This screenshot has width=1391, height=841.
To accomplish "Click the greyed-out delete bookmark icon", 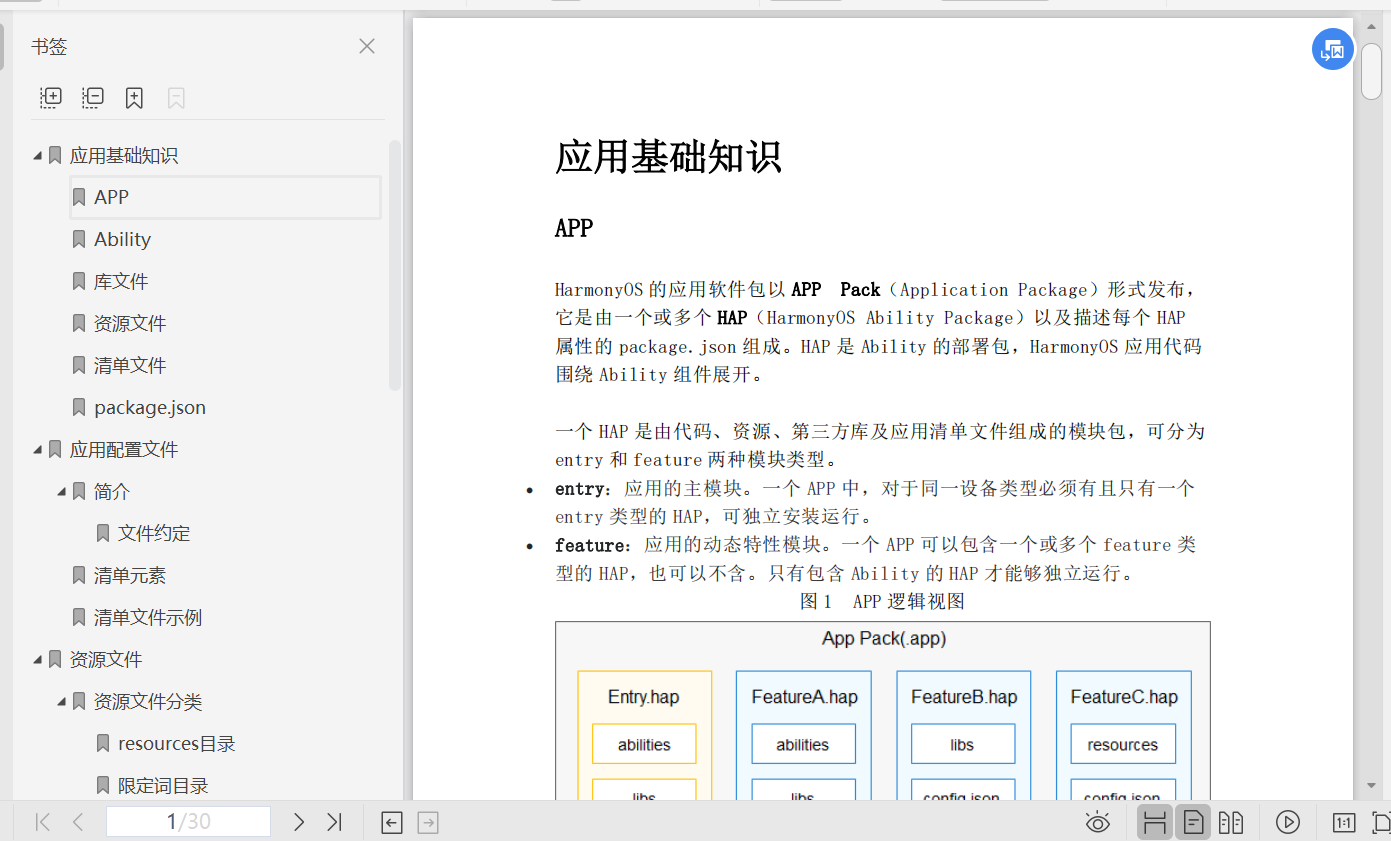I will [176, 98].
